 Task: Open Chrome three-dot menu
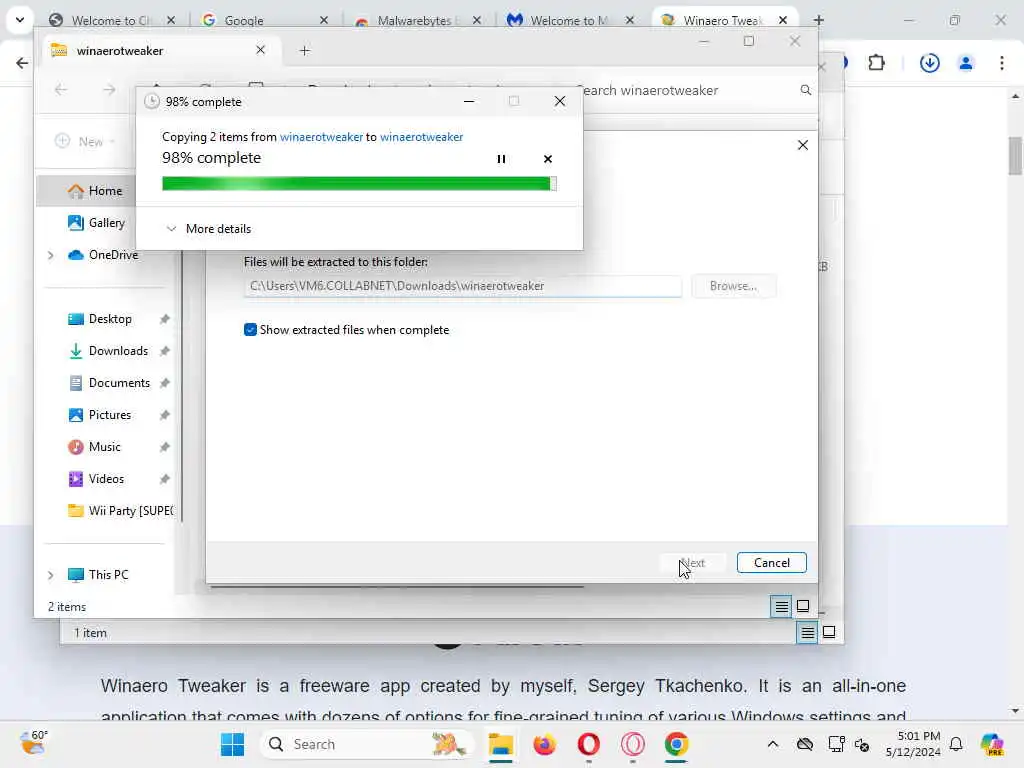(1002, 63)
